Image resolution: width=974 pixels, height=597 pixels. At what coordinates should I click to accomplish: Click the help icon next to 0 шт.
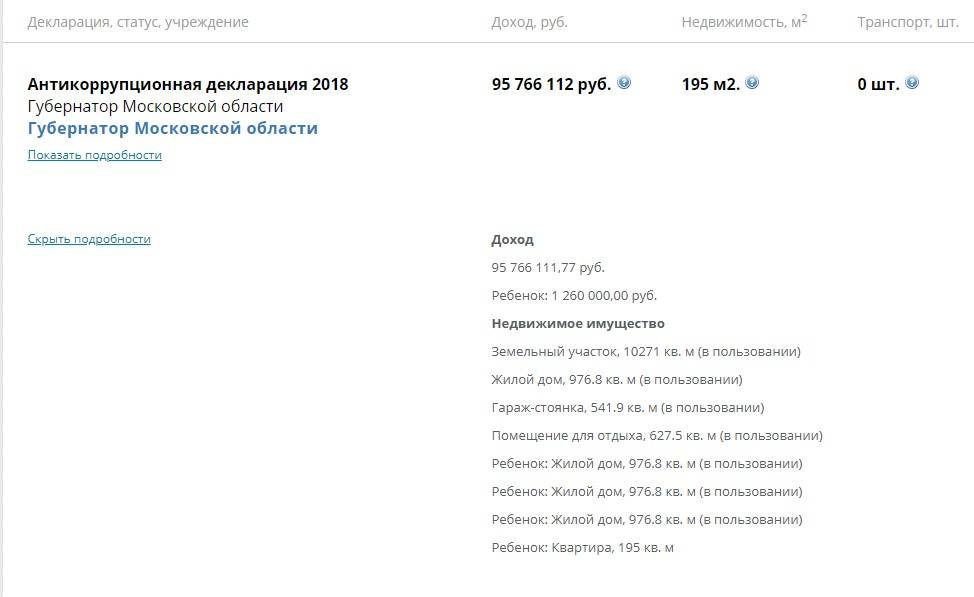point(912,83)
